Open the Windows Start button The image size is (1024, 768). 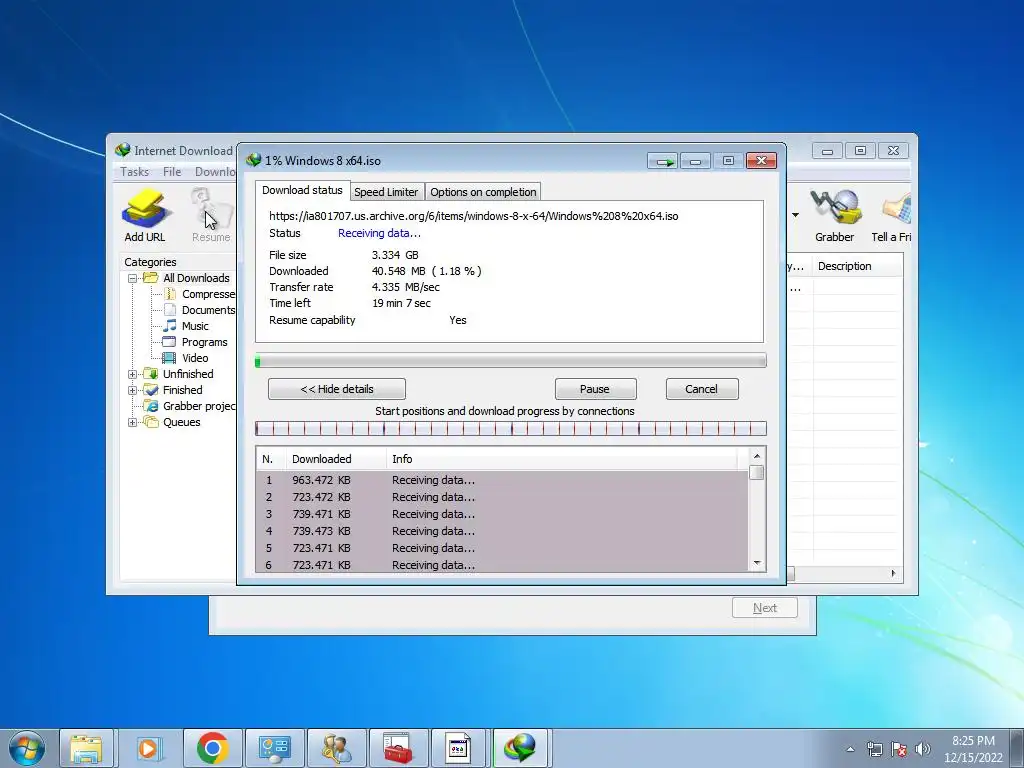click(27, 748)
